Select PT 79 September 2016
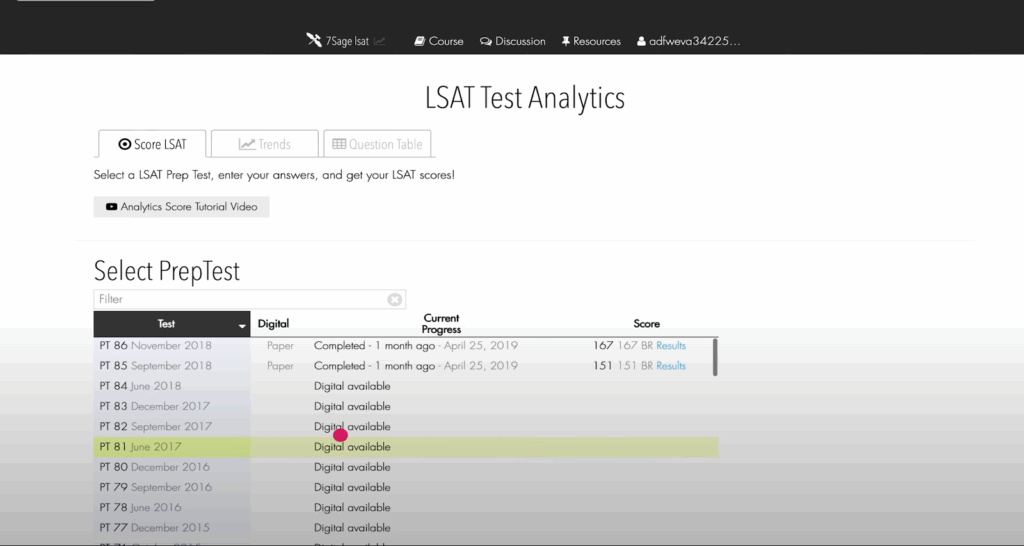Image resolution: width=1024 pixels, height=546 pixels. point(155,487)
